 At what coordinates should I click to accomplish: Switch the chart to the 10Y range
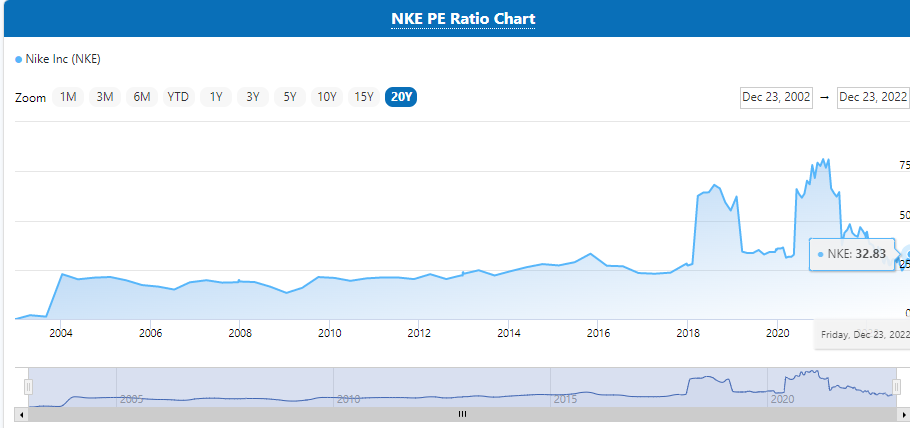click(x=327, y=97)
